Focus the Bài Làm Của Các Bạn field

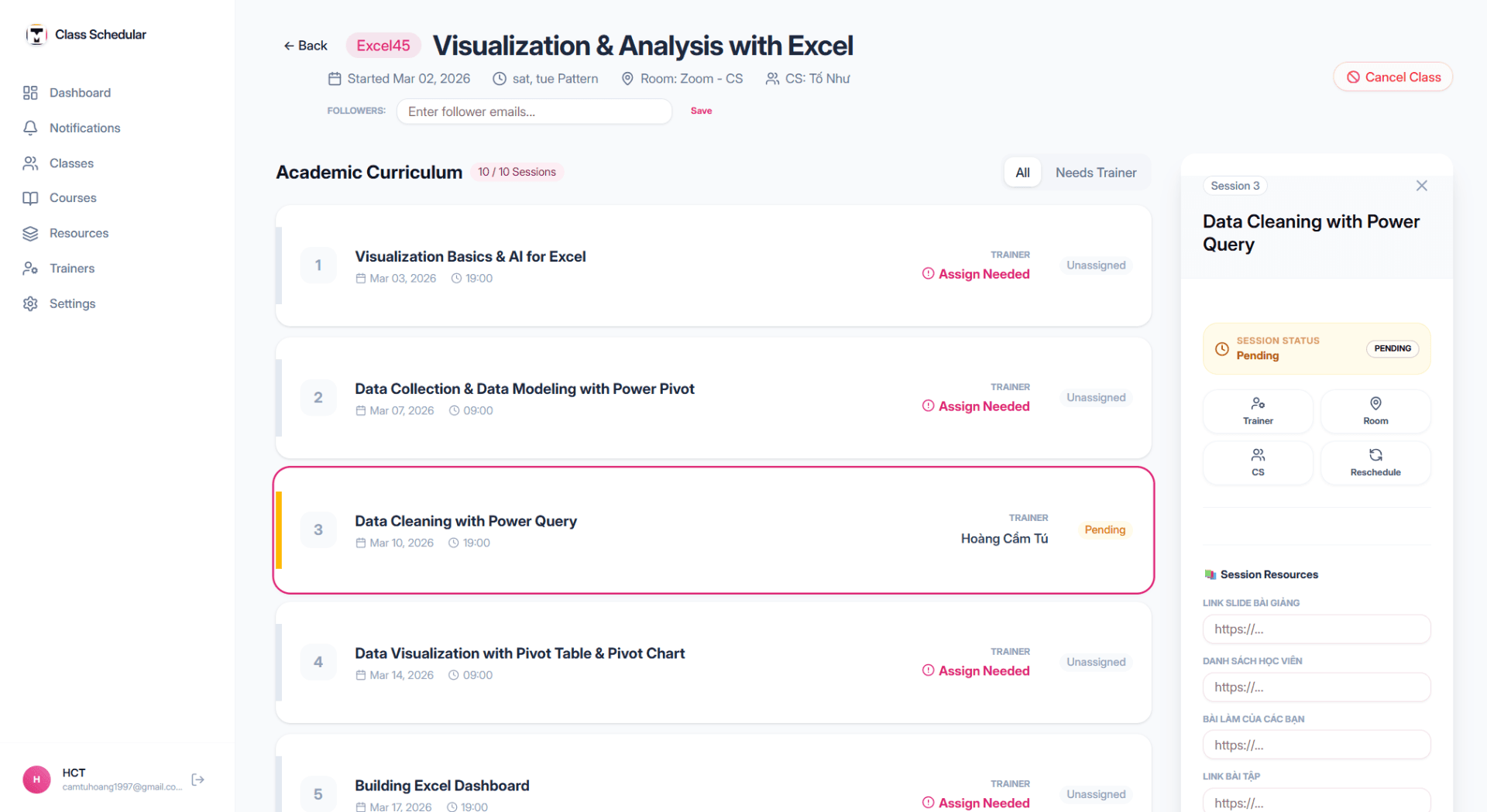1316,745
